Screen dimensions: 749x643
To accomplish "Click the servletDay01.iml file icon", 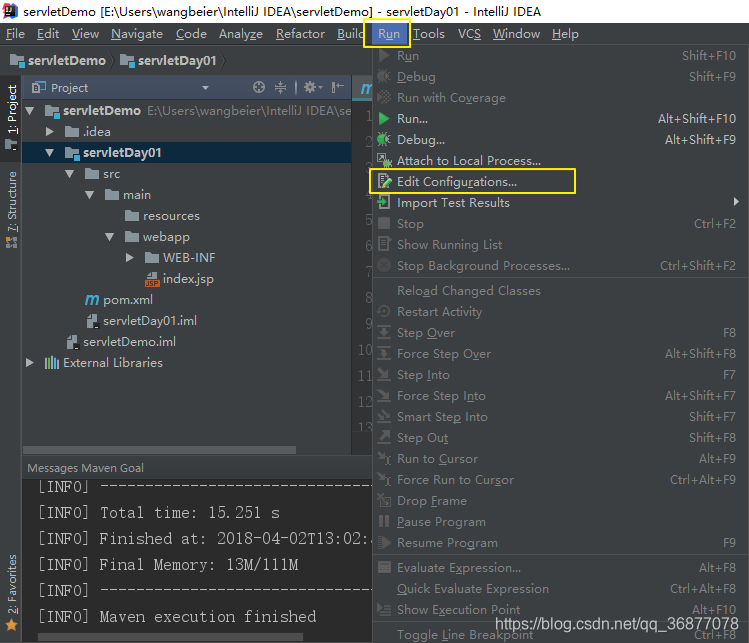I will (93, 321).
